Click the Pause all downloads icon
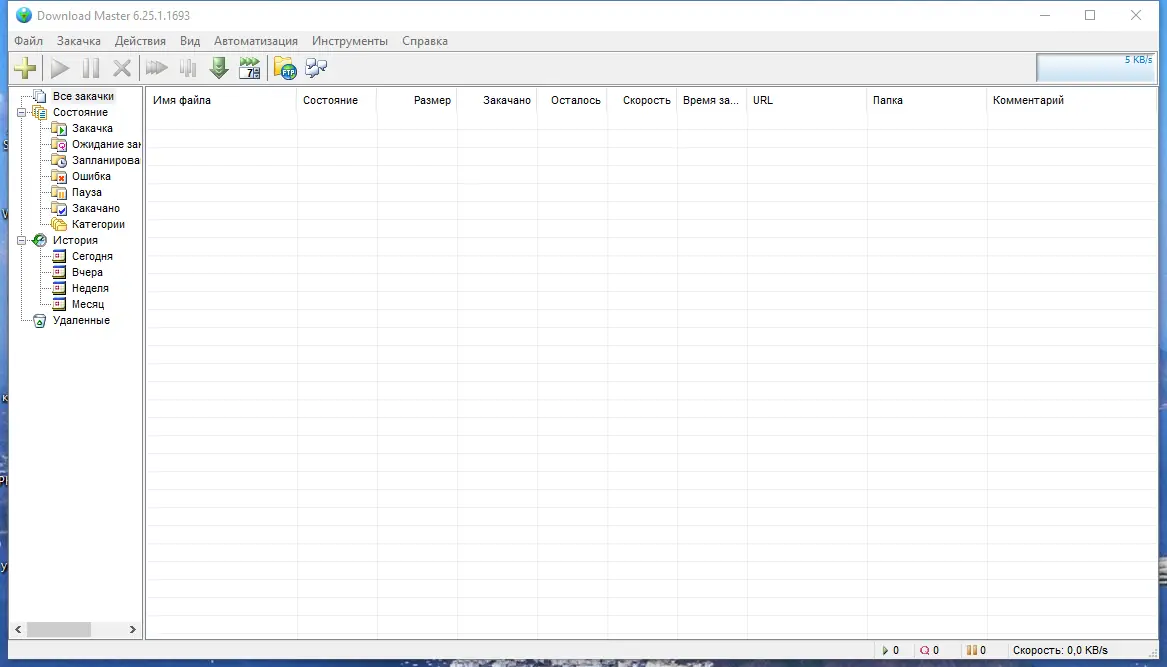1167x667 pixels. pos(188,68)
